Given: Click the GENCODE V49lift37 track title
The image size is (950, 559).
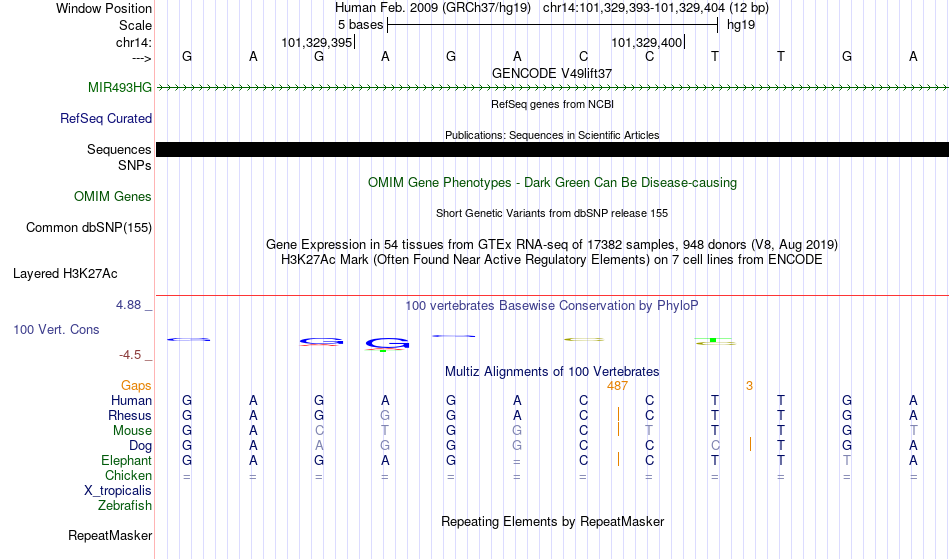Looking at the screenshot, I should tap(552, 73).
